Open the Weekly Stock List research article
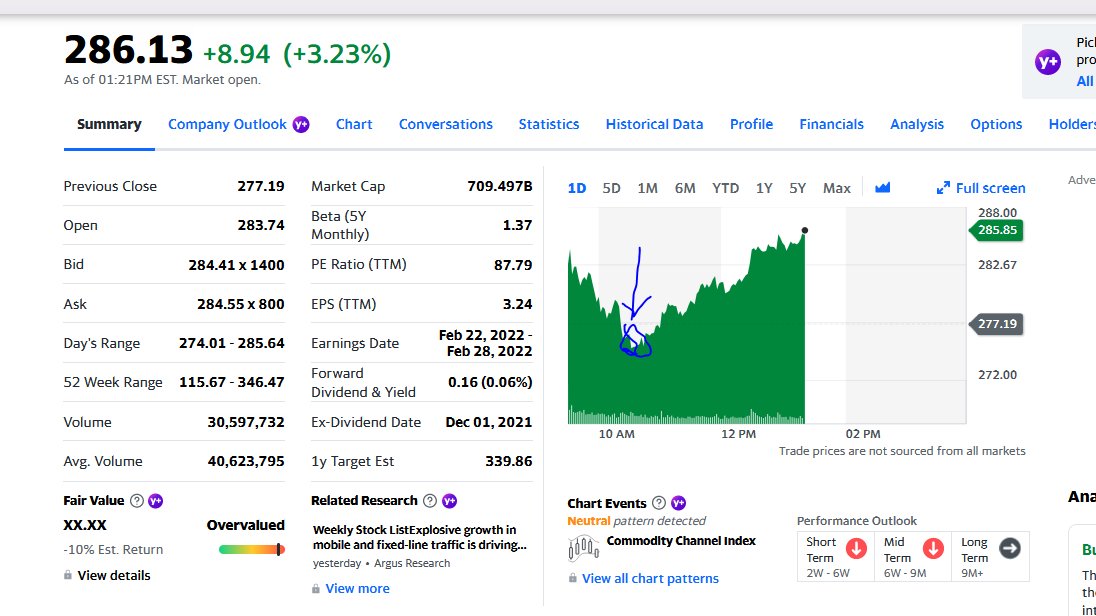This screenshot has height=616, width=1096. click(419, 537)
